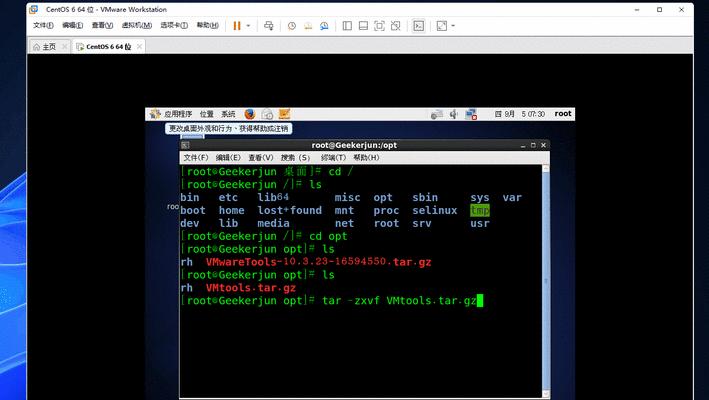Take a snapshot using the clock icon
The width and height of the screenshot is (709, 400).
[x=292, y=26]
